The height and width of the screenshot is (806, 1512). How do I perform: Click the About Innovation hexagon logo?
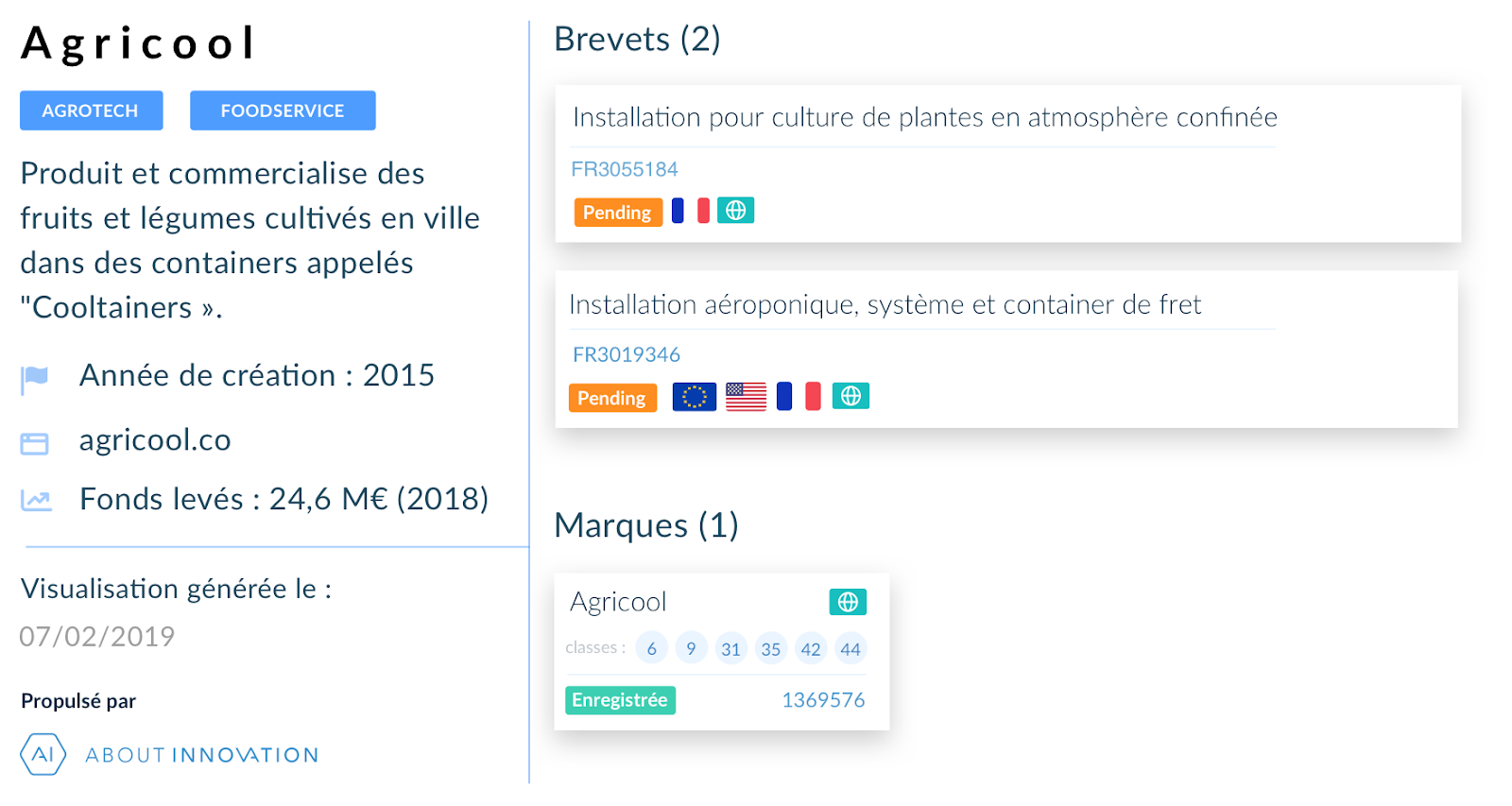coord(43,754)
